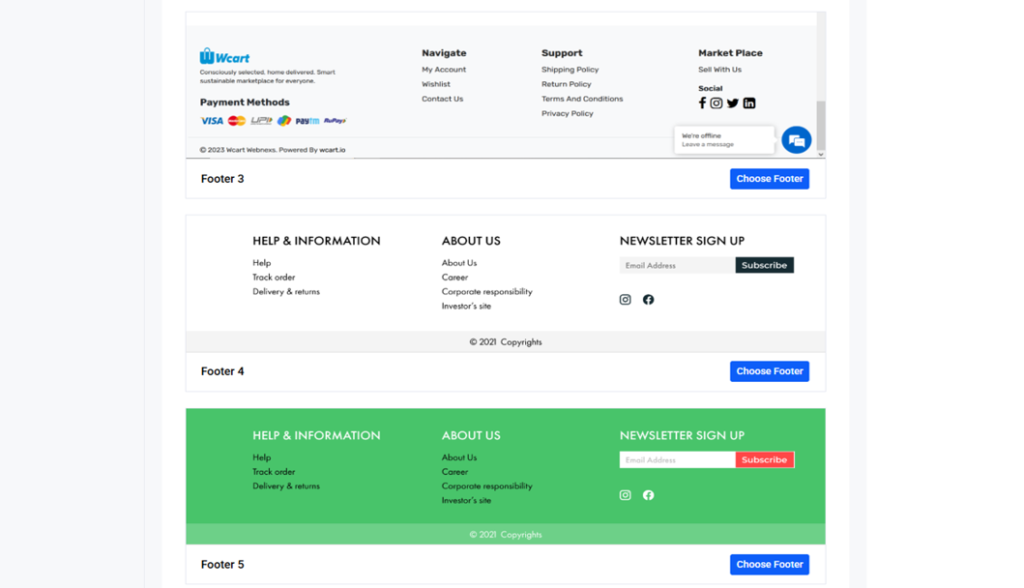This screenshot has width=1024, height=588.
Task: Click Track order in the green Footer 5 preview
Action: click(274, 472)
